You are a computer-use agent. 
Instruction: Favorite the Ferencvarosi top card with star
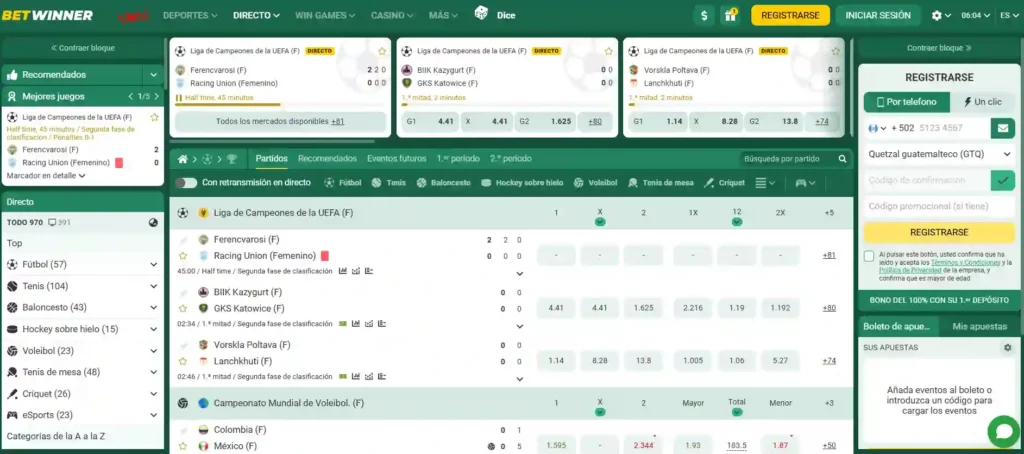382,51
